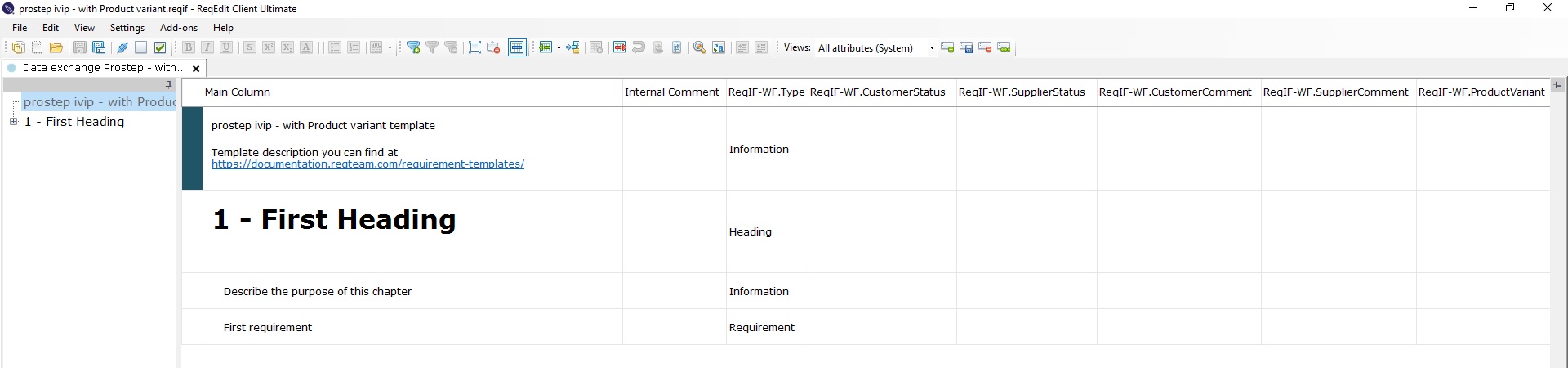Insert a numbered list
Screen dimensions: 1568x368
(354, 47)
